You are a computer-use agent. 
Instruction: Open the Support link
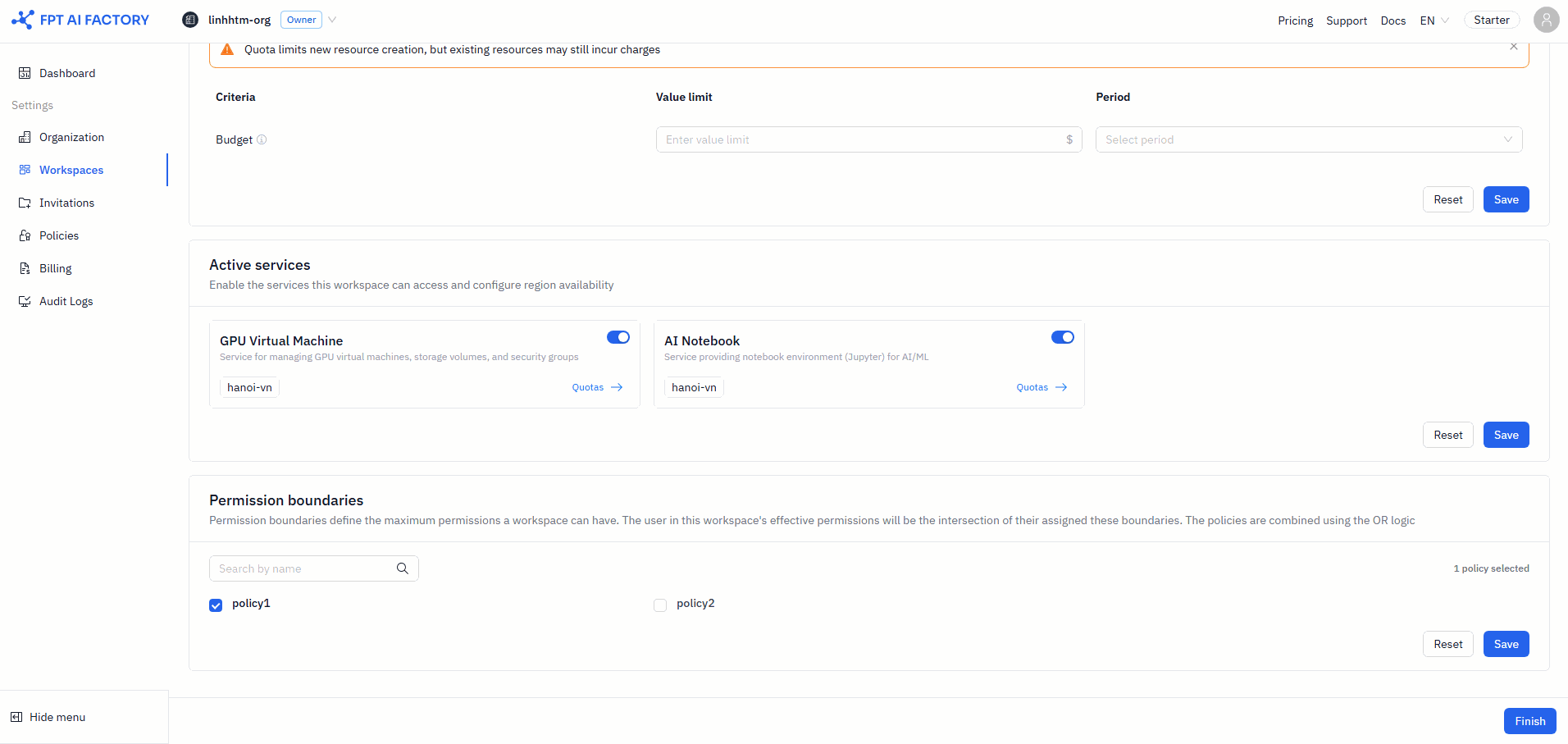pos(1347,21)
